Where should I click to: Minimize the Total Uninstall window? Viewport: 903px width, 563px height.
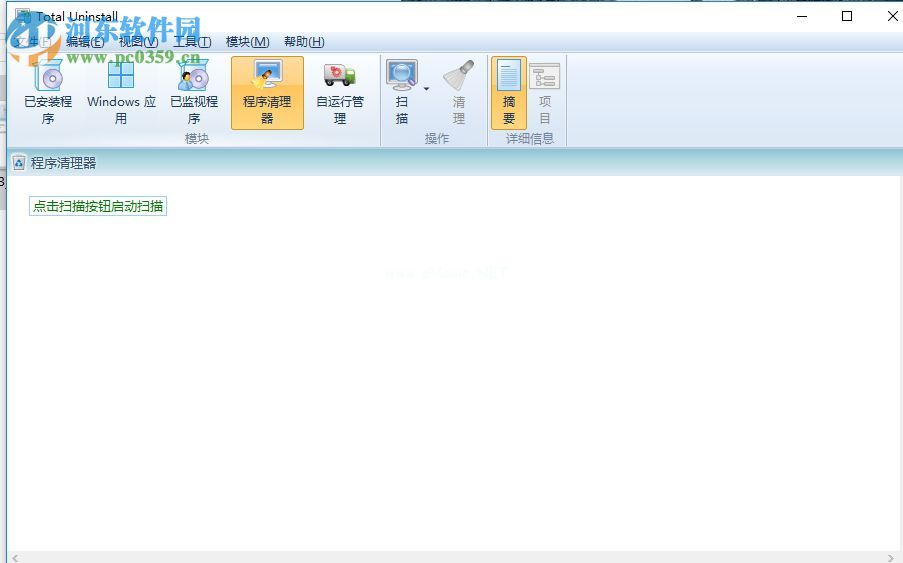[x=802, y=16]
